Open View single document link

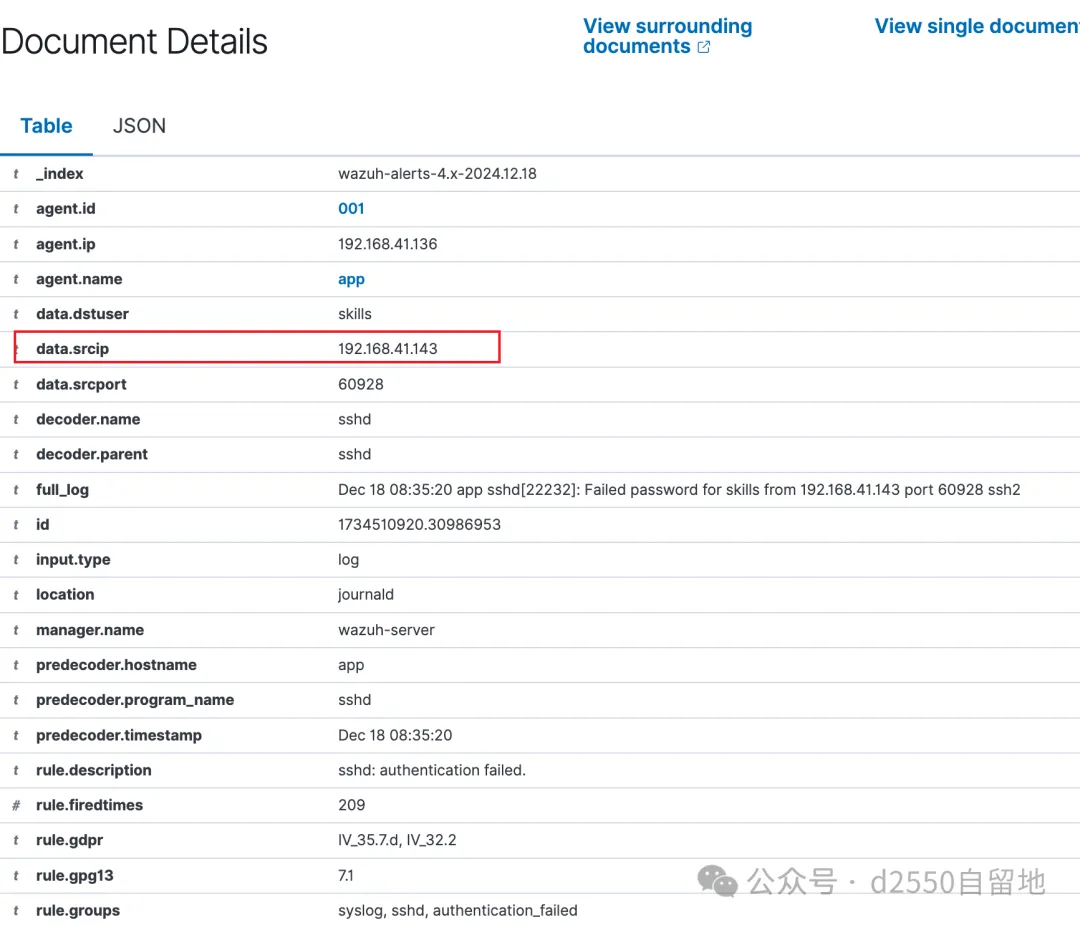pyautogui.click(x=976, y=27)
